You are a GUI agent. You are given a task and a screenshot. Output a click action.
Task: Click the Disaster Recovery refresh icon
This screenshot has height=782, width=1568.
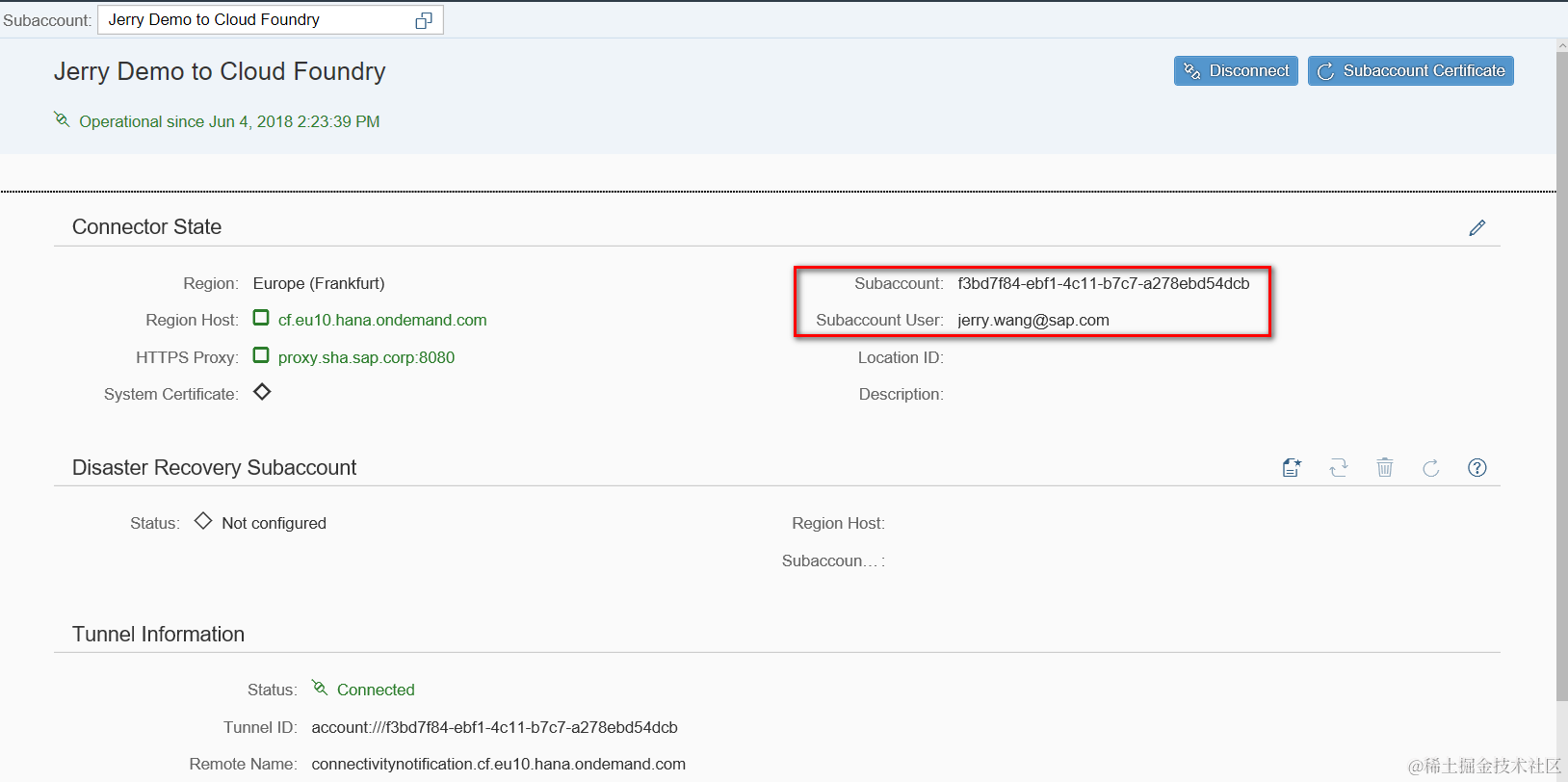coord(1430,468)
